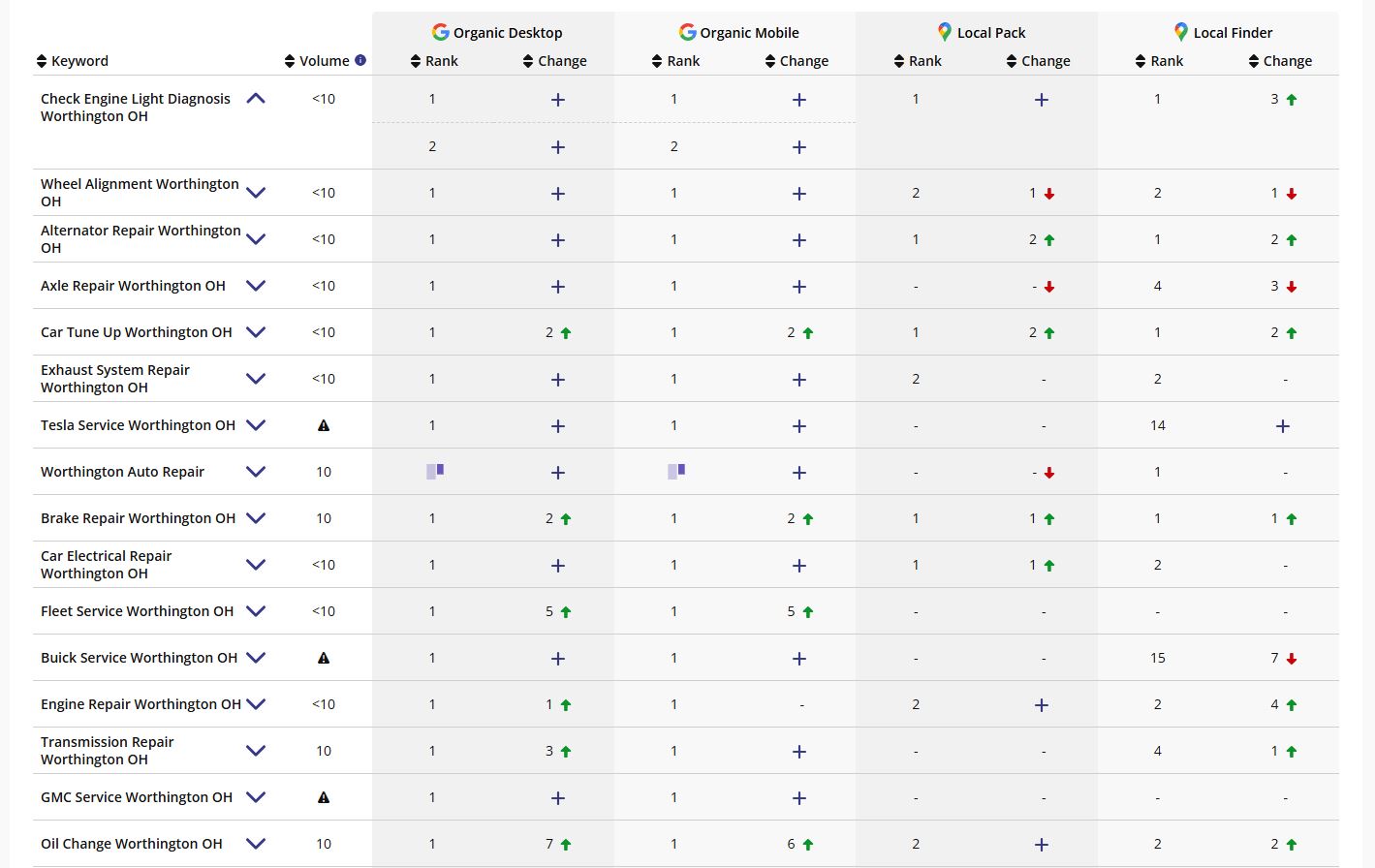Sort table by Keyword column
This screenshot has width=1375, height=868.
click(42, 61)
